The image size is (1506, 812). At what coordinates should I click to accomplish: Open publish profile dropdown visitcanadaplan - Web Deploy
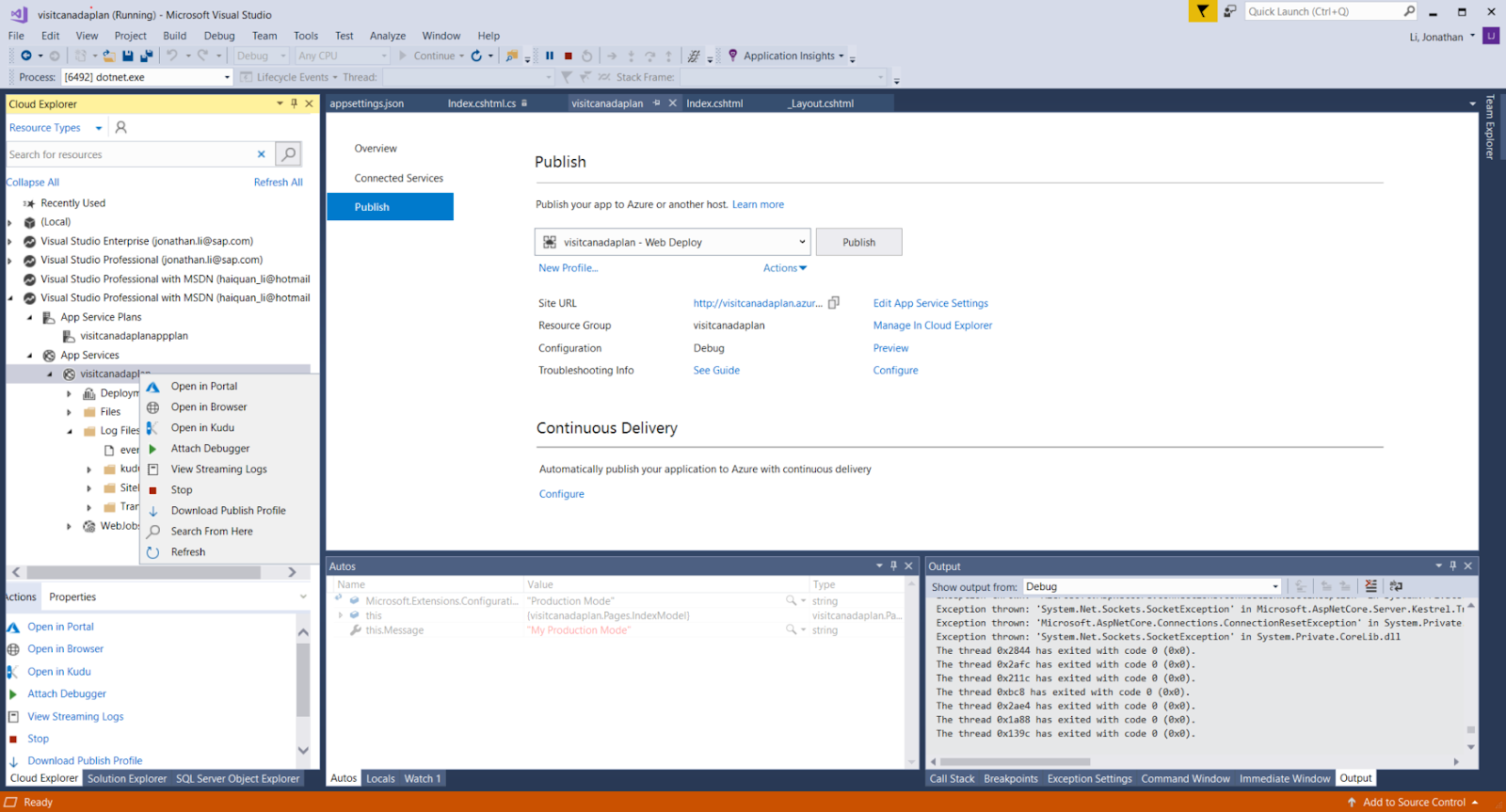[672, 242]
